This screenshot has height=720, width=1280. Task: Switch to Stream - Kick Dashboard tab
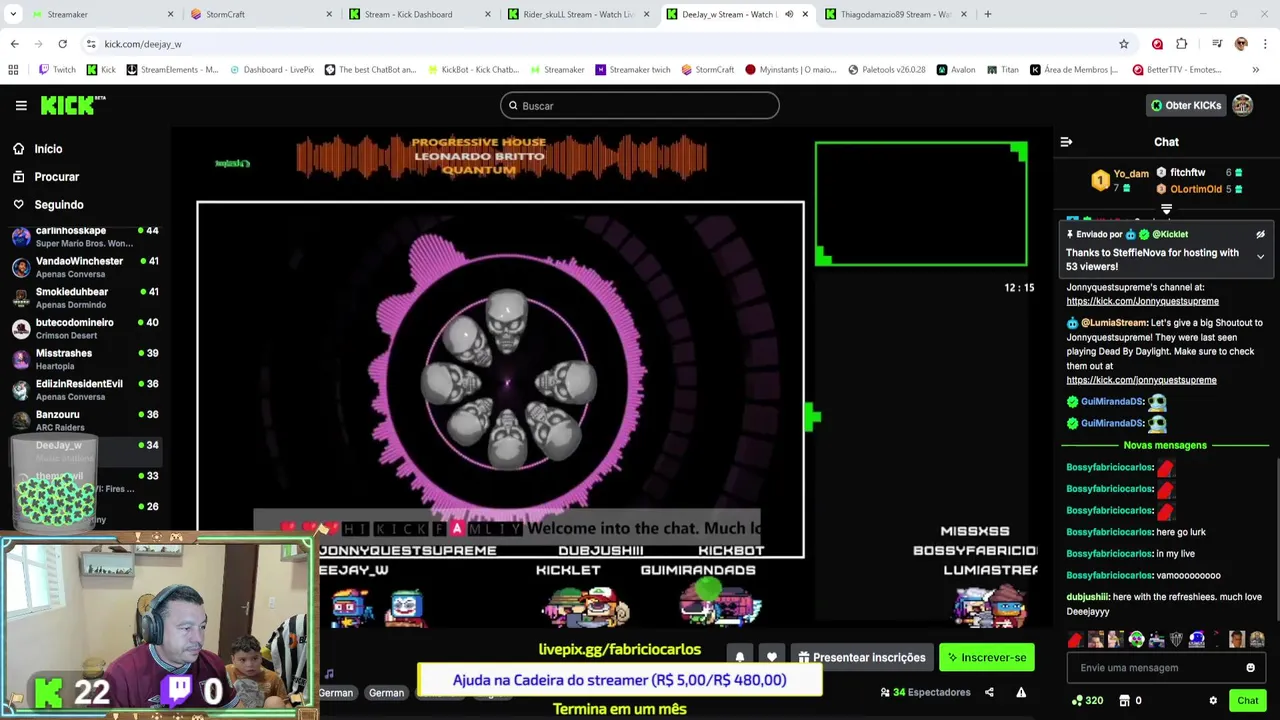[418, 14]
